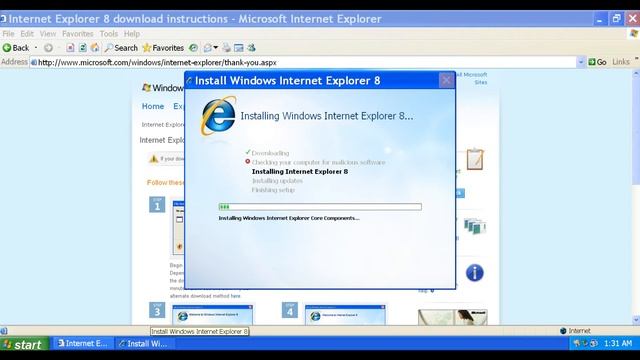Click the installer dialog close button
The image size is (640, 360).
(446, 80)
